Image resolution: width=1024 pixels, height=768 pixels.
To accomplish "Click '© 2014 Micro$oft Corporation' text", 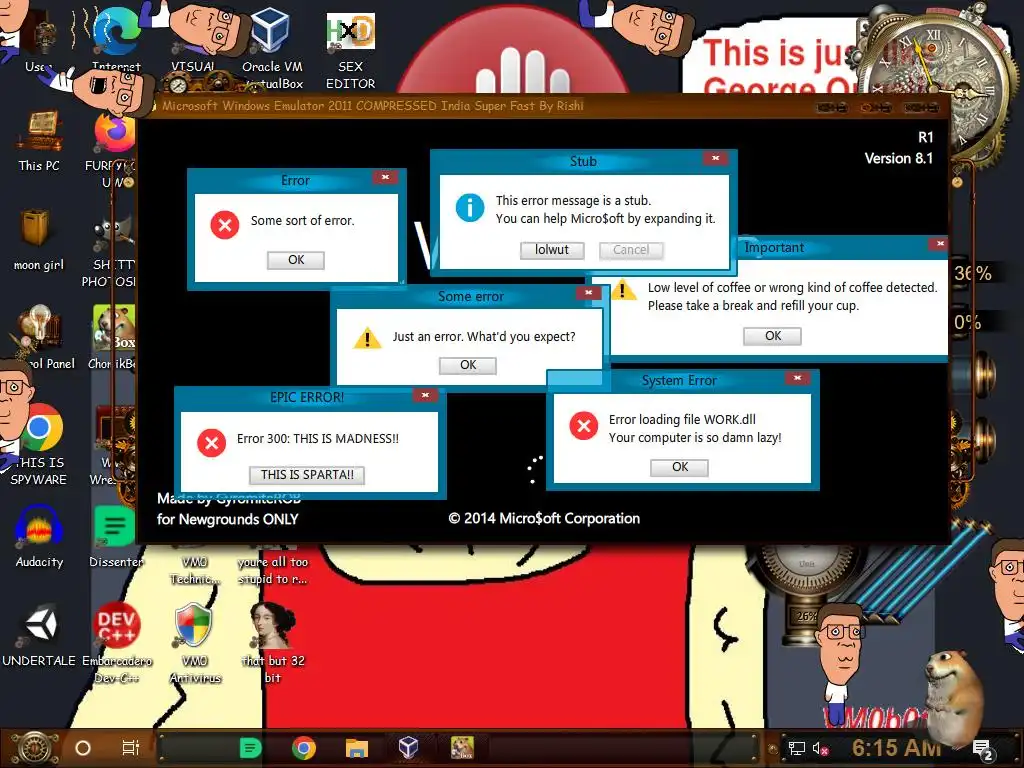I will [x=544, y=519].
